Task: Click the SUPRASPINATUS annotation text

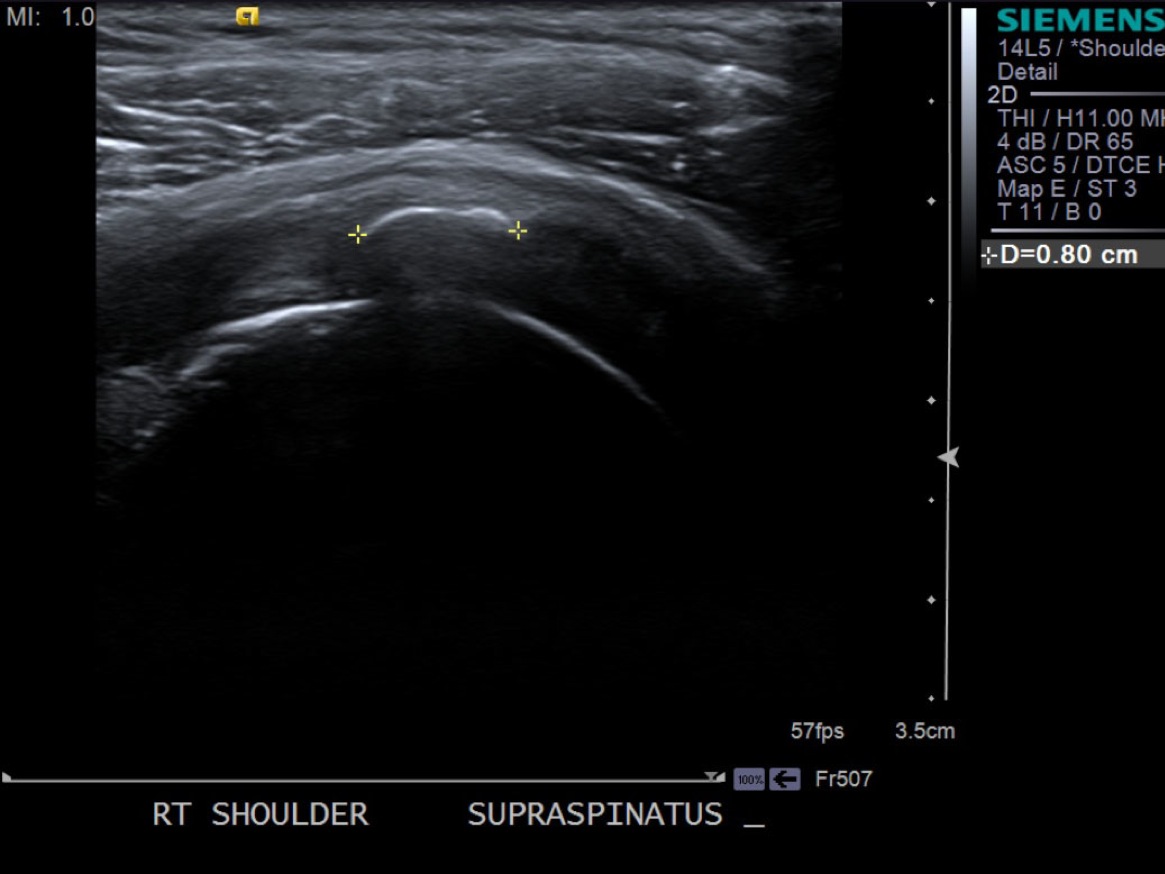Action: 595,814
